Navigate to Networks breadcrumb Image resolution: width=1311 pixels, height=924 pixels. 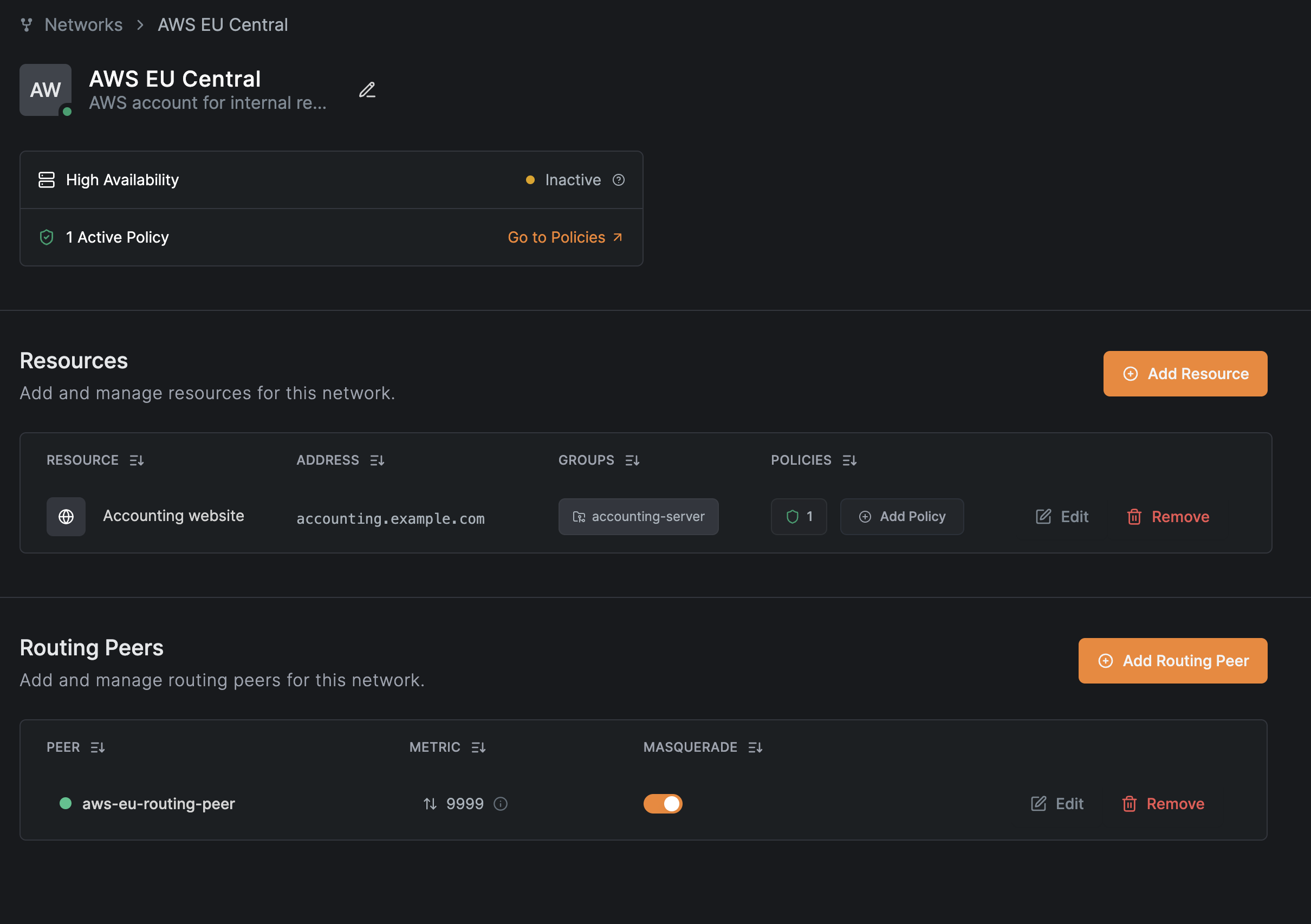click(83, 24)
